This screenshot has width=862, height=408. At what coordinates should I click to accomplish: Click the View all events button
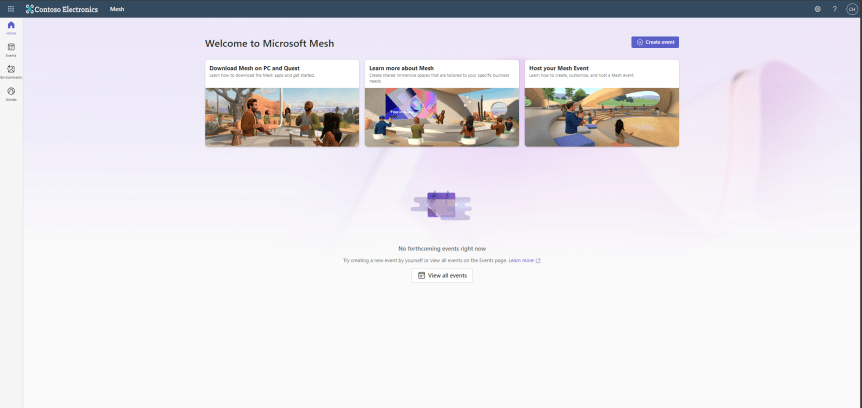442,275
